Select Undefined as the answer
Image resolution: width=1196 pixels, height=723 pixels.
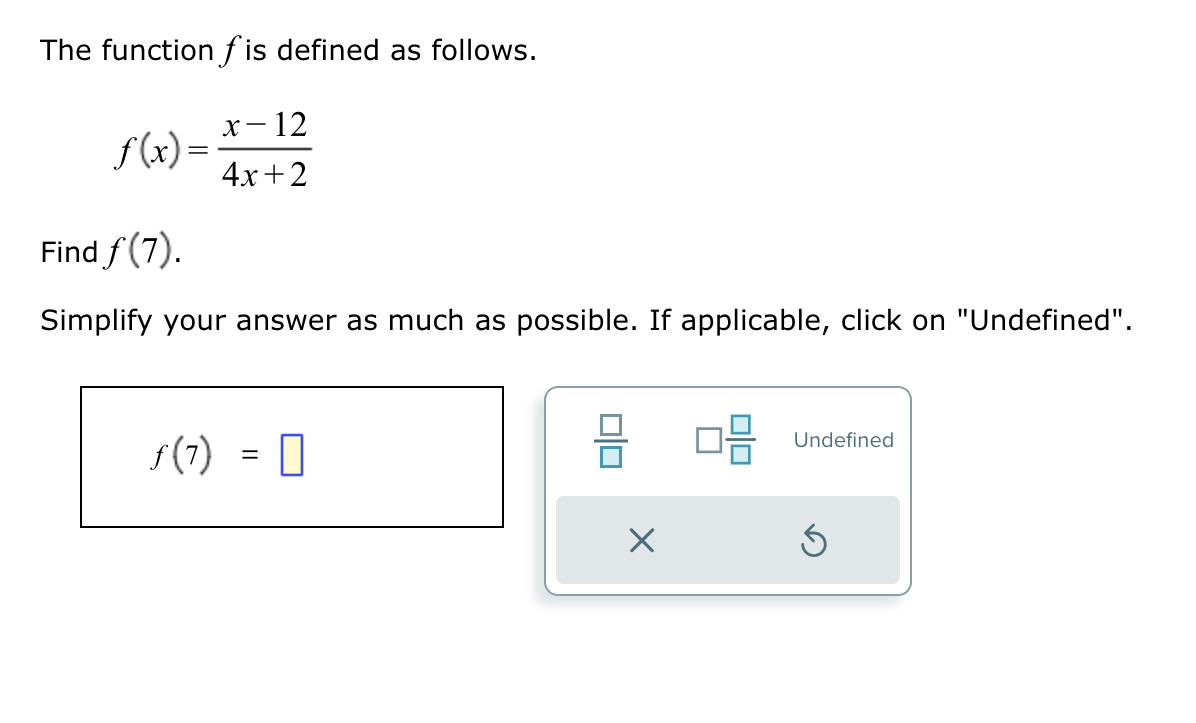[x=843, y=440]
